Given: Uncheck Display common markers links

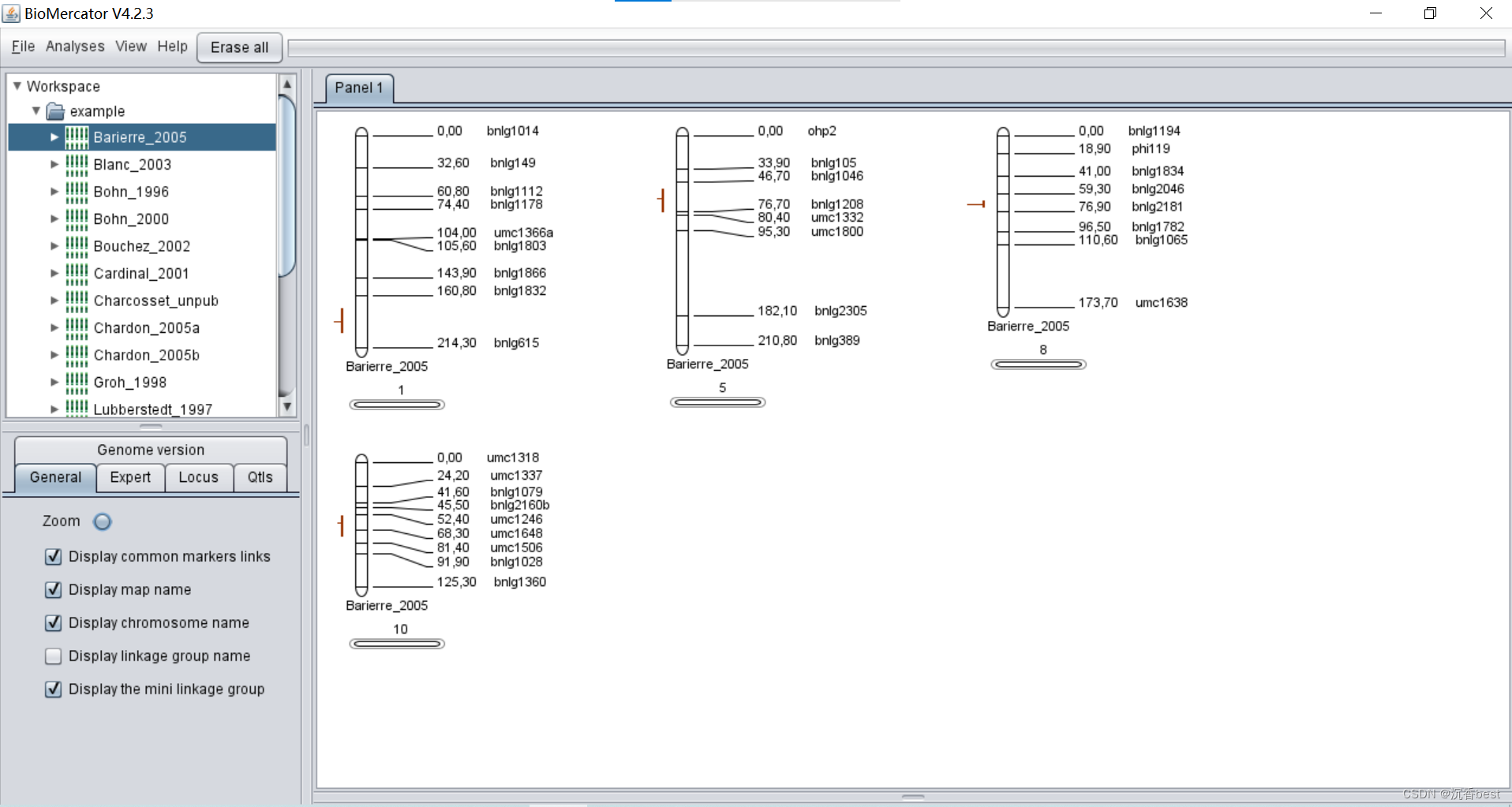Looking at the screenshot, I should tap(53, 556).
